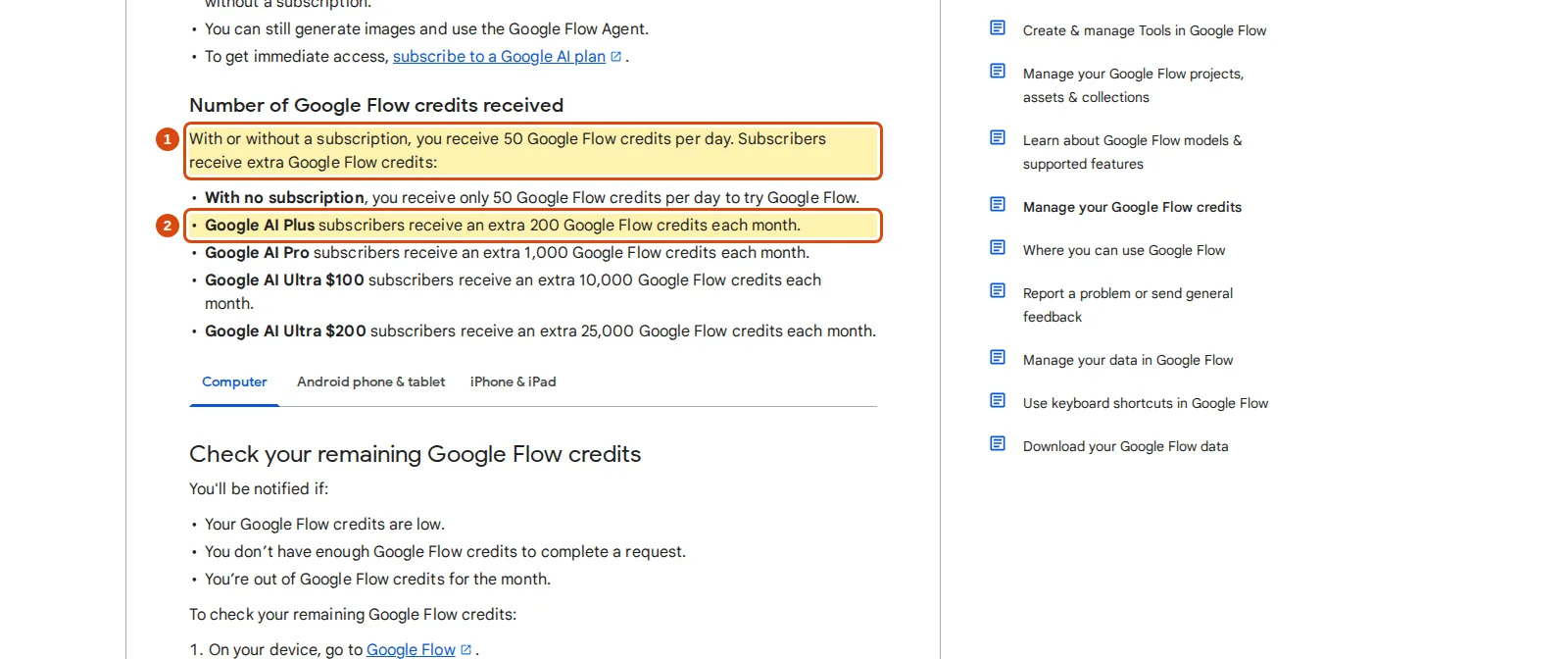1568x659 pixels.
Task: Open subscribe to a Google AI plan link
Action: tap(499, 57)
